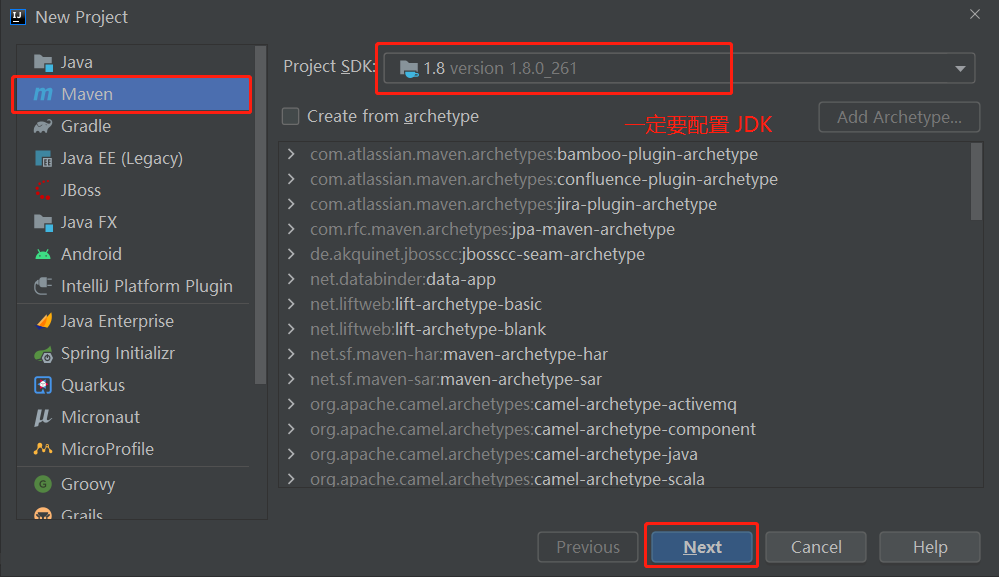This screenshot has width=999, height=577.
Task: Click the Next button
Action: 702,547
